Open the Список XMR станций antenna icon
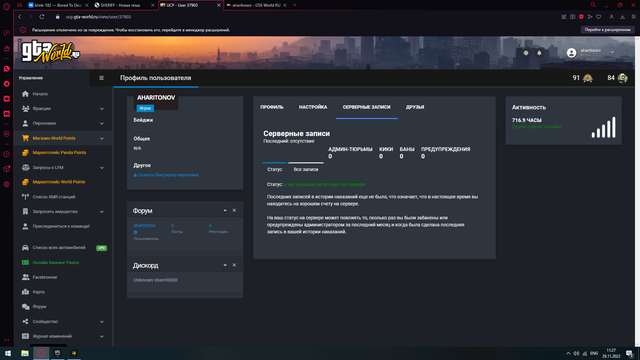640x360 pixels. [25, 197]
